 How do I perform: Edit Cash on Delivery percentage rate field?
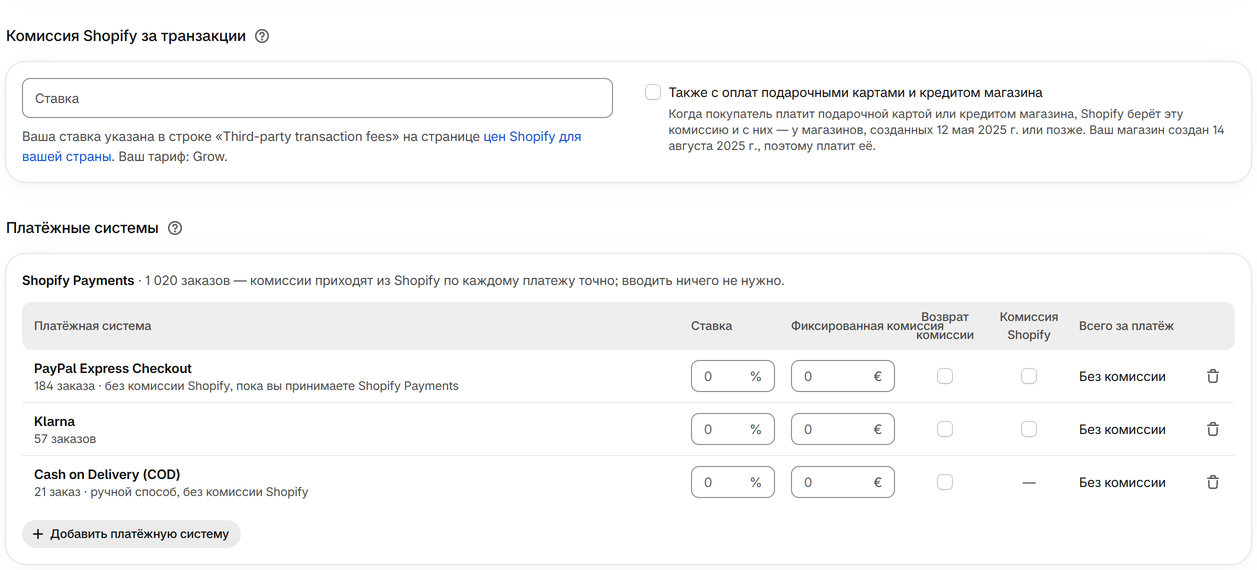click(733, 482)
